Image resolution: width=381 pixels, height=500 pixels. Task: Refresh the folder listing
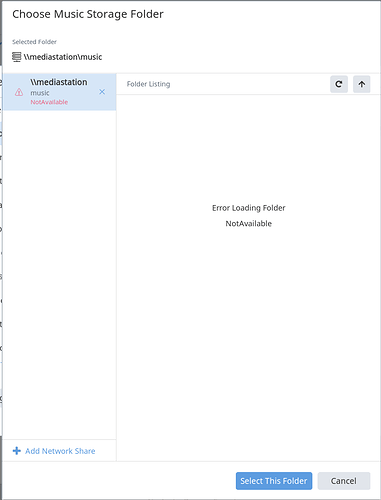339,84
